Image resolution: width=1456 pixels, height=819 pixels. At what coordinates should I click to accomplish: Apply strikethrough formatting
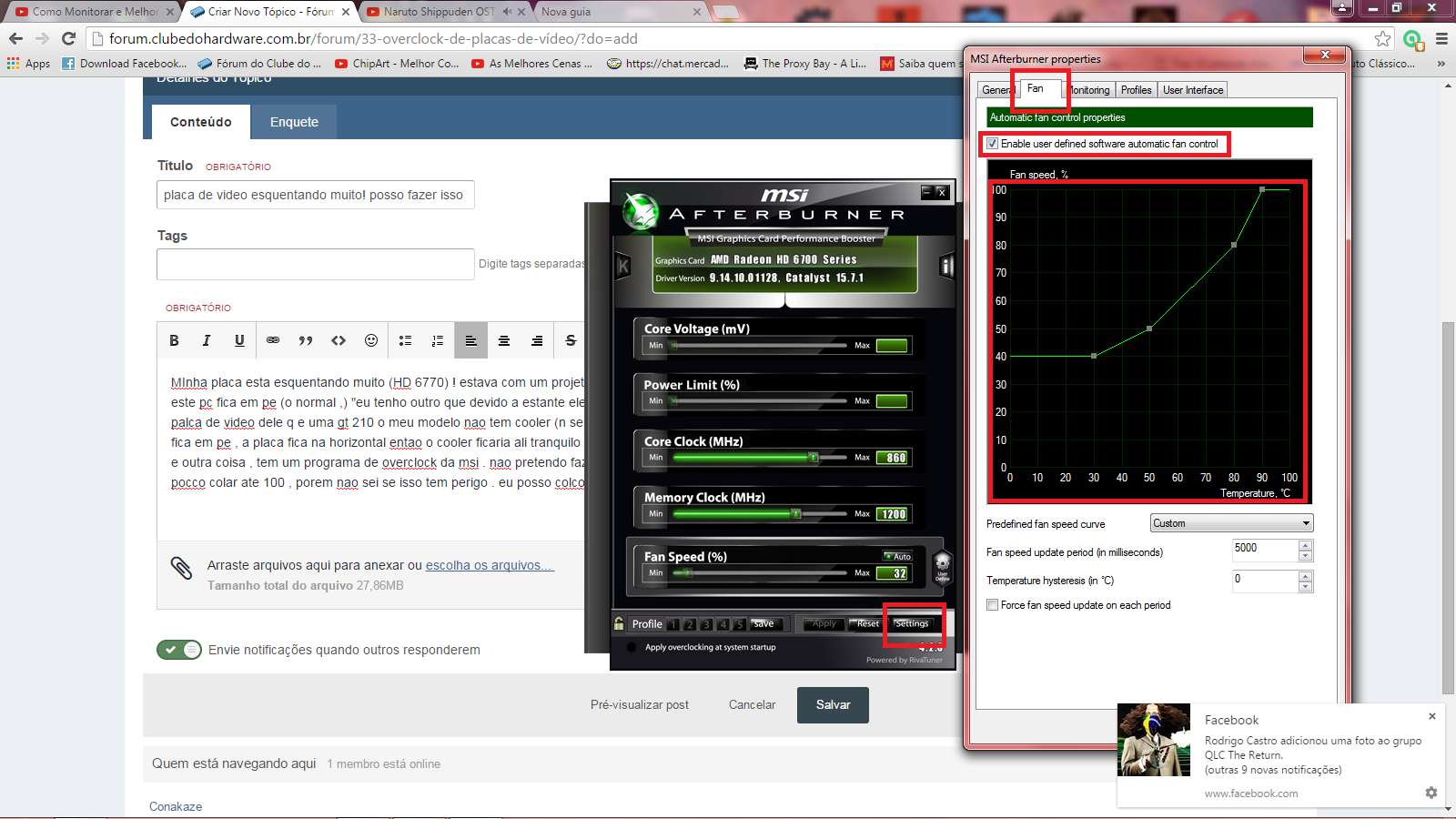(571, 340)
